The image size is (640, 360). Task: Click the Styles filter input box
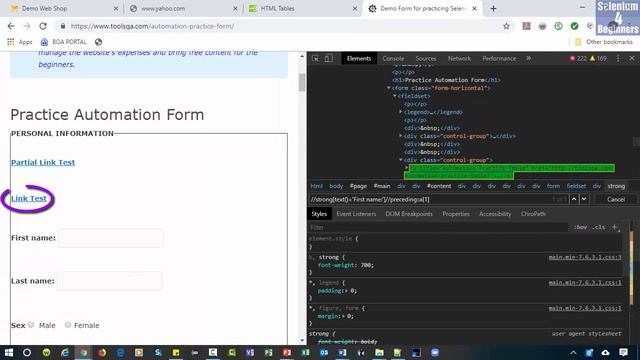point(438,227)
